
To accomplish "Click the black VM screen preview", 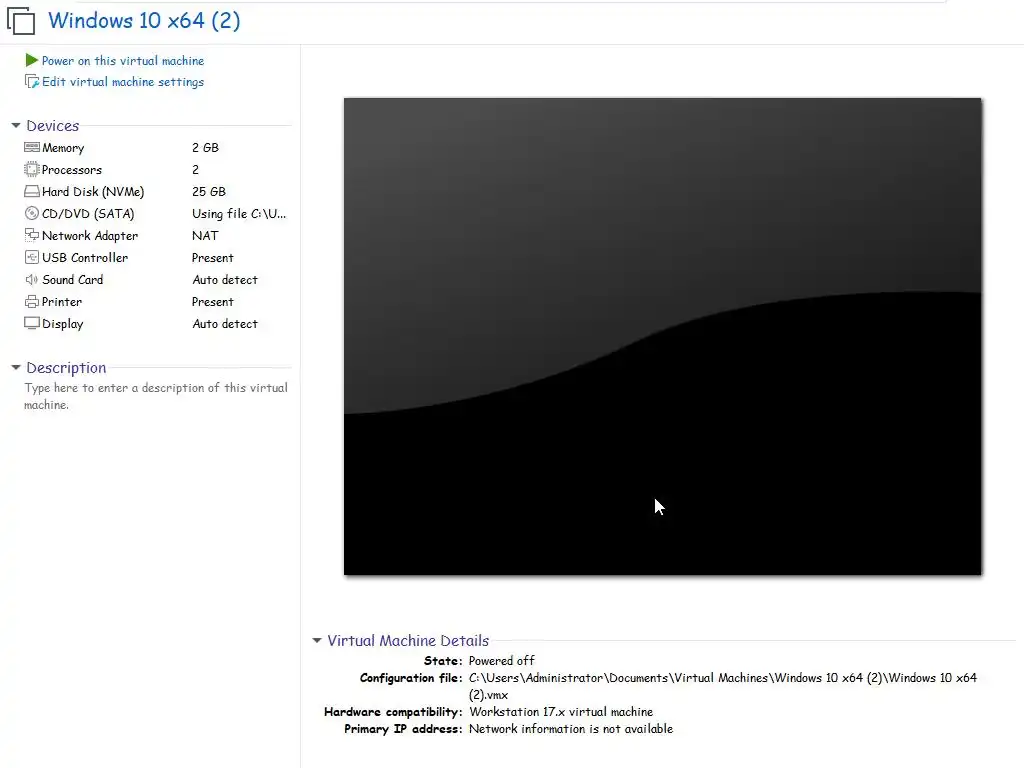I will [x=662, y=336].
